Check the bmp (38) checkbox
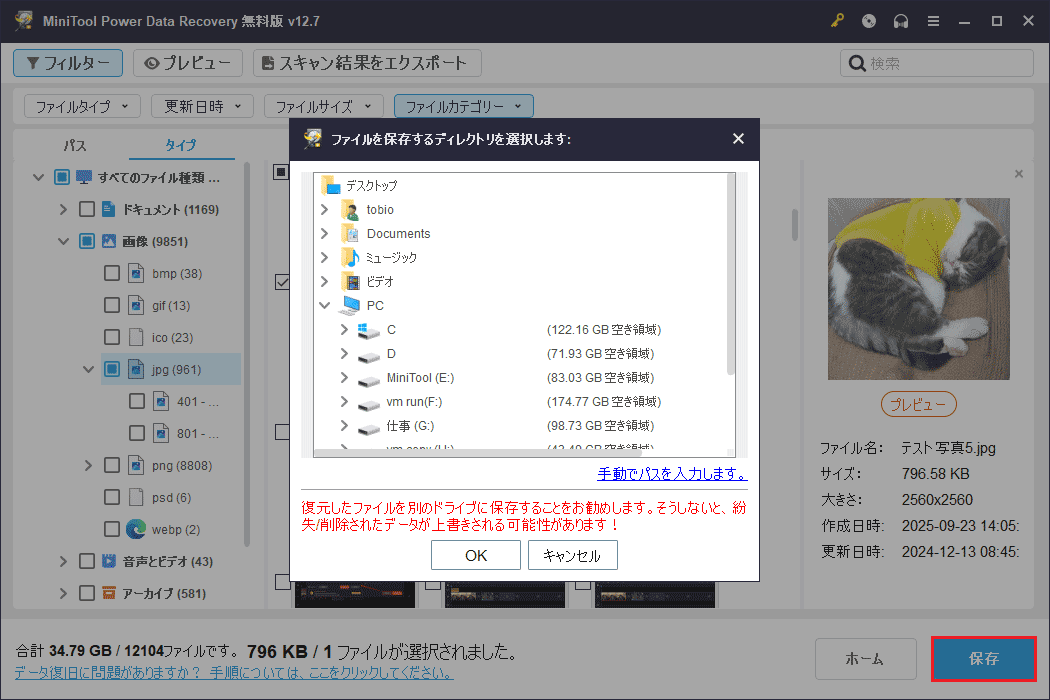Viewport: 1050px width, 700px height. click(x=112, y=272)
